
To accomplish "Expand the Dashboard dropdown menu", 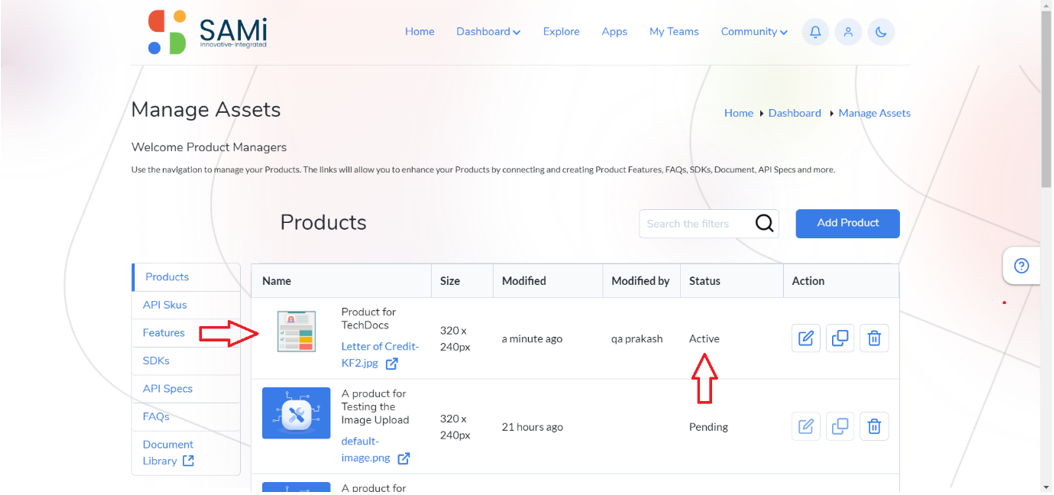I will [488, 32].
